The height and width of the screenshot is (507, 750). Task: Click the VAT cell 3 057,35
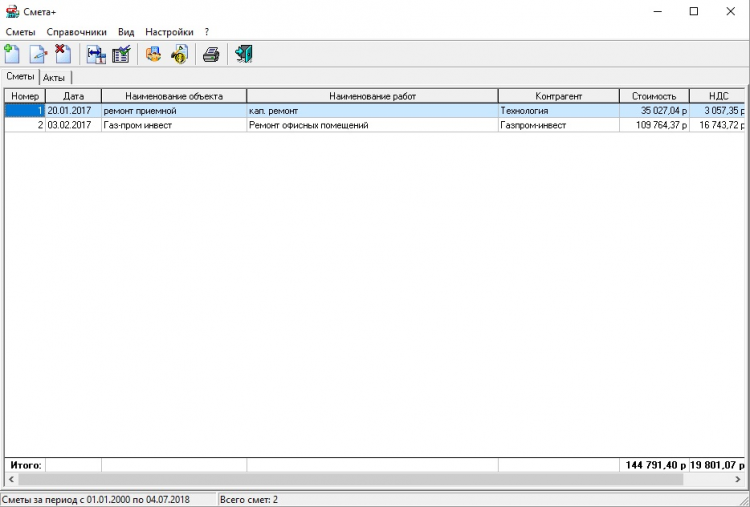pos(717,110)
